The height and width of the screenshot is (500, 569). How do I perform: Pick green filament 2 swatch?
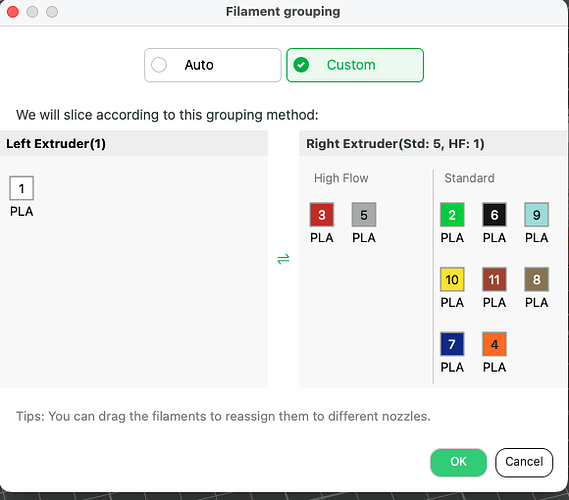click(452, 214)
